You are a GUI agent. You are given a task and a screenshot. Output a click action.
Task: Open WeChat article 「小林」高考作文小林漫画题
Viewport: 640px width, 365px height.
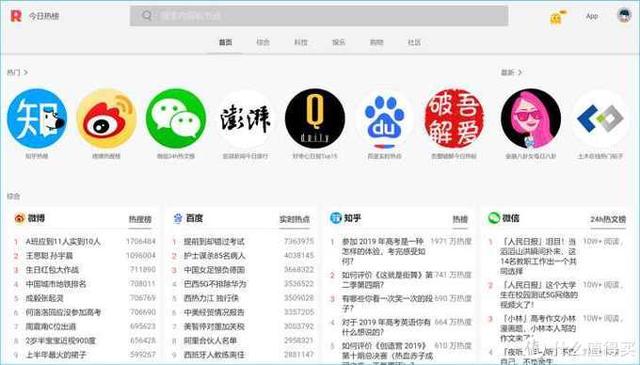[x=538, y=328]
